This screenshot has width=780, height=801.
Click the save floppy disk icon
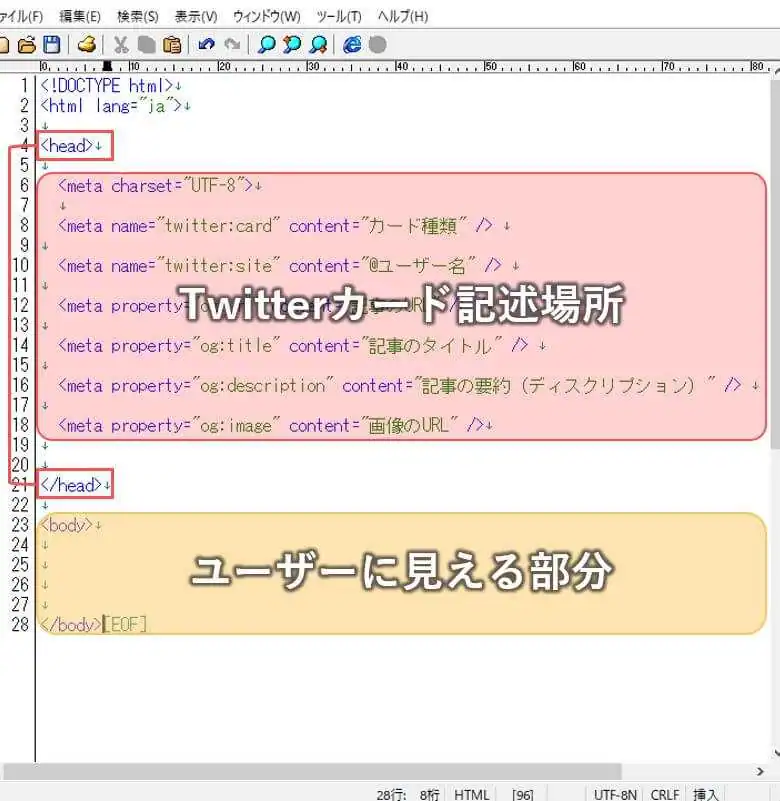pyautogui.click(x=52, y=45)
